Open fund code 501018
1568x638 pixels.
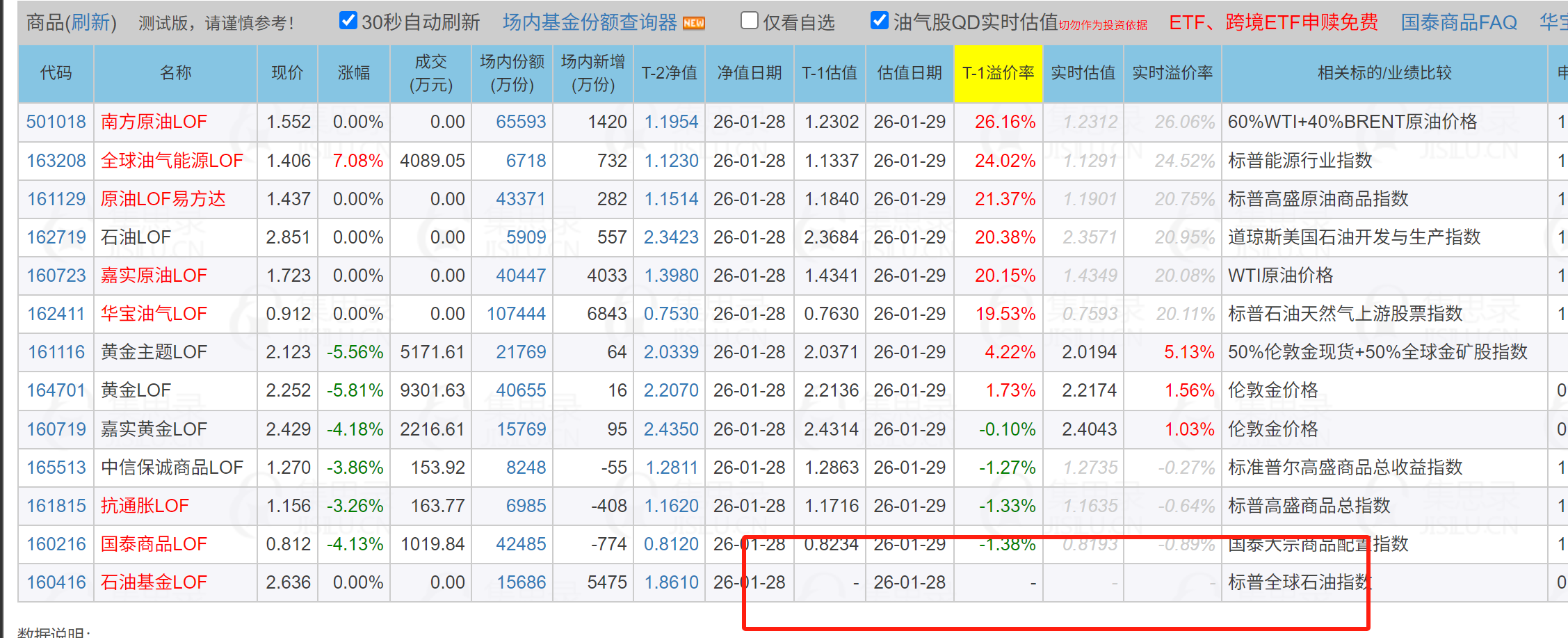(56, 122)
